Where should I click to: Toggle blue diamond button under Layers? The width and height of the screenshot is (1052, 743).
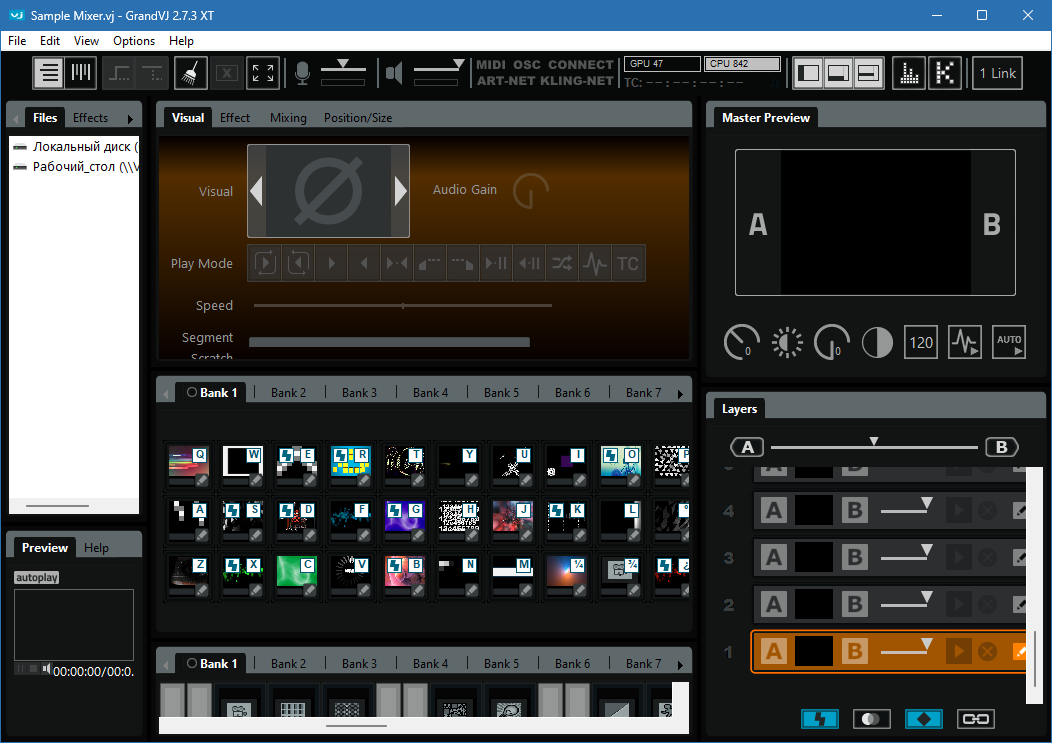click(924, 719)
